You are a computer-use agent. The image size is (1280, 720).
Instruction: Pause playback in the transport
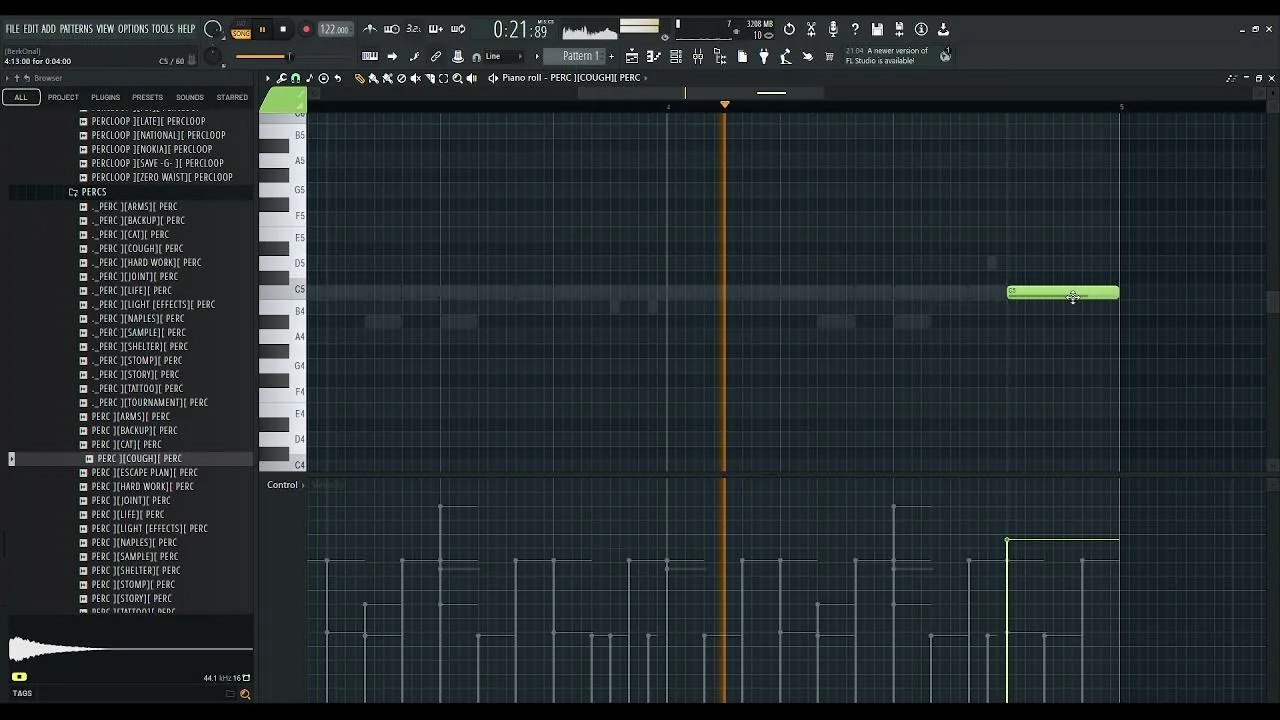click(262, 29)
